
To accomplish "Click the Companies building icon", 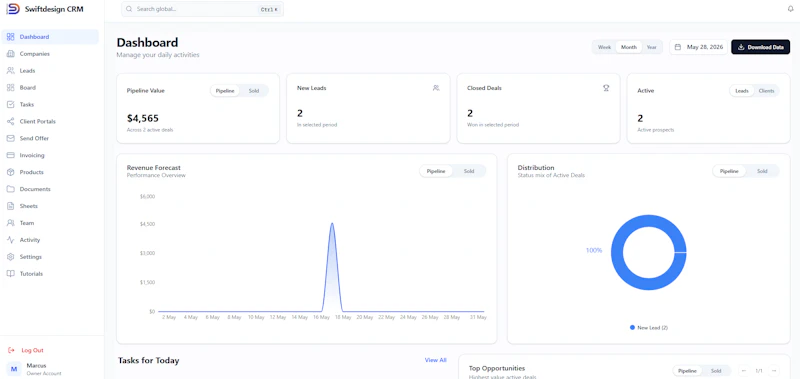I will tap(10, 54).
